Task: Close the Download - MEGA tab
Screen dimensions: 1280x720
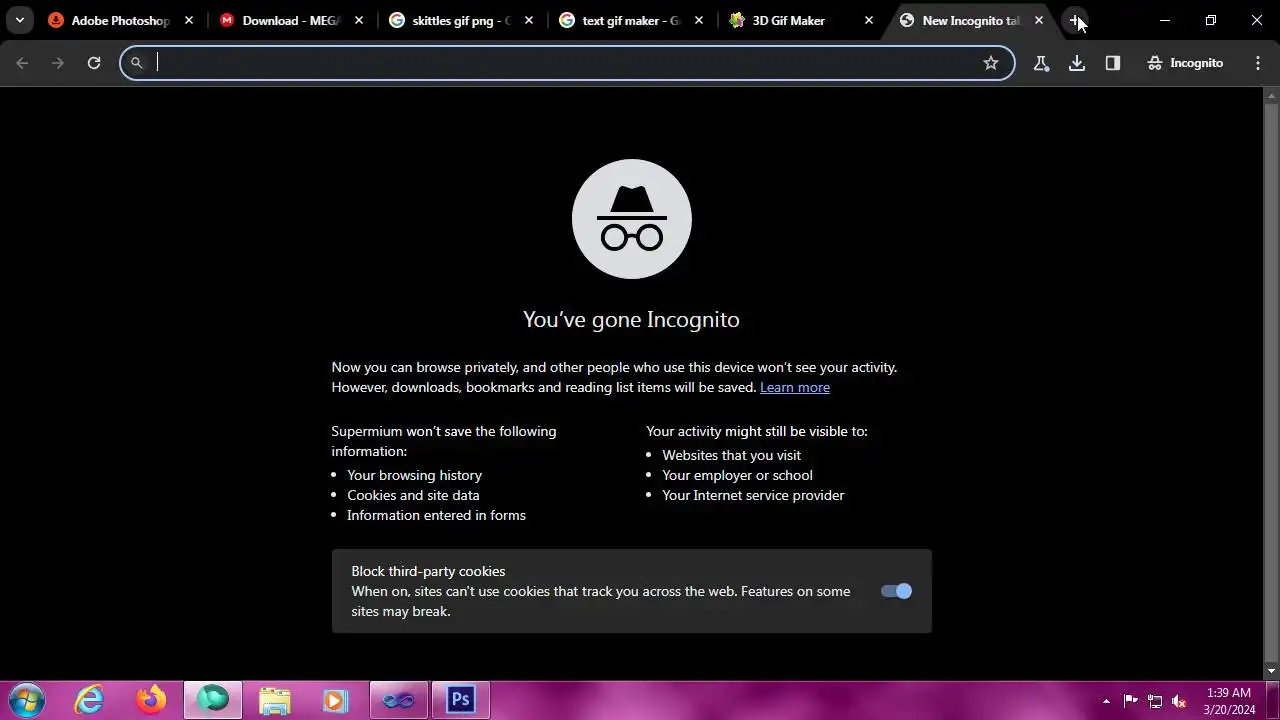Action: click(x=359, y=20)
